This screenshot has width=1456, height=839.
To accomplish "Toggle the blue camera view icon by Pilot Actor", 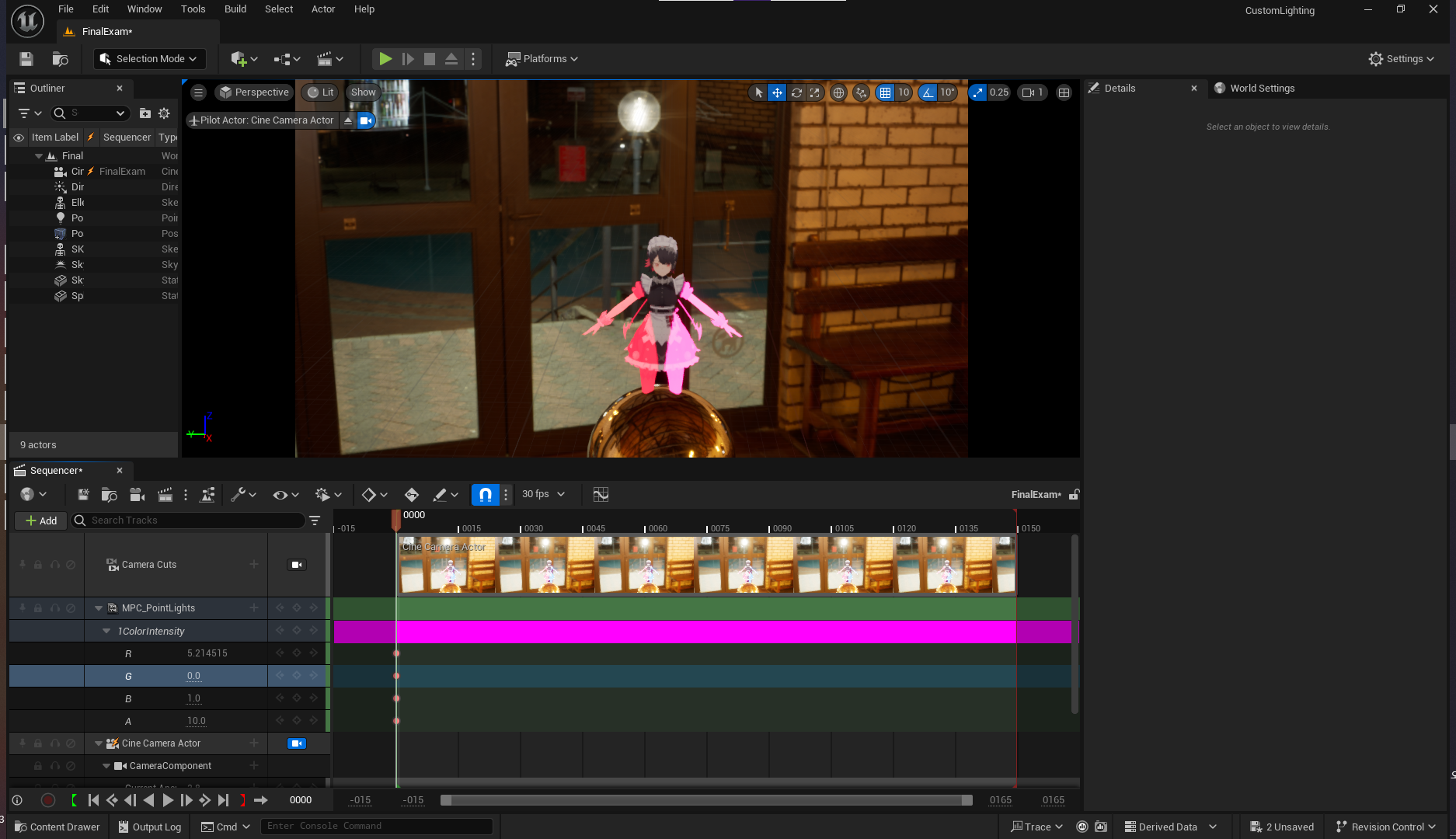I will pyautogui.click(x=366, y=120).
